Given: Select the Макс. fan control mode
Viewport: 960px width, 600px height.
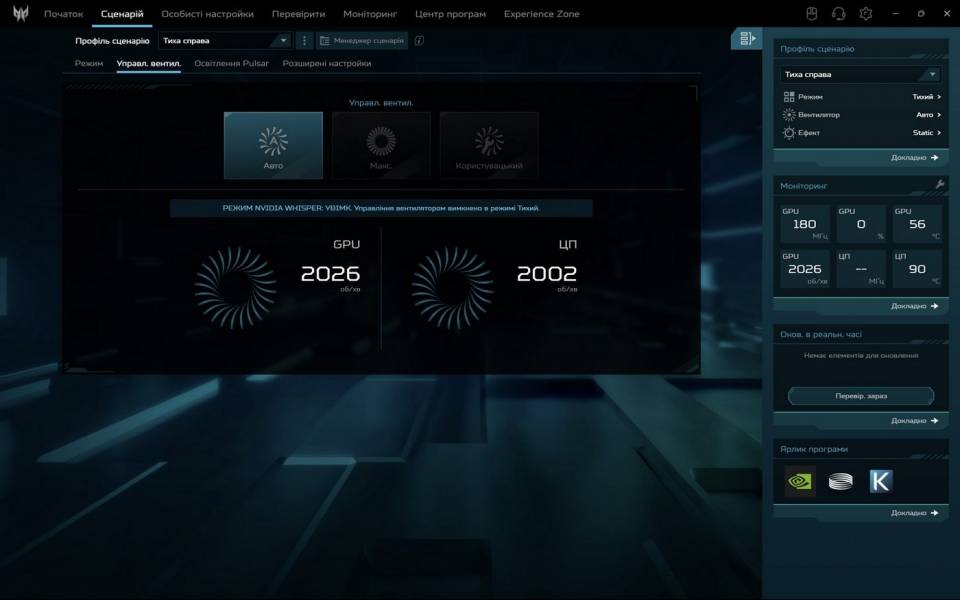Looking at the screenshot, I should 381,145.
